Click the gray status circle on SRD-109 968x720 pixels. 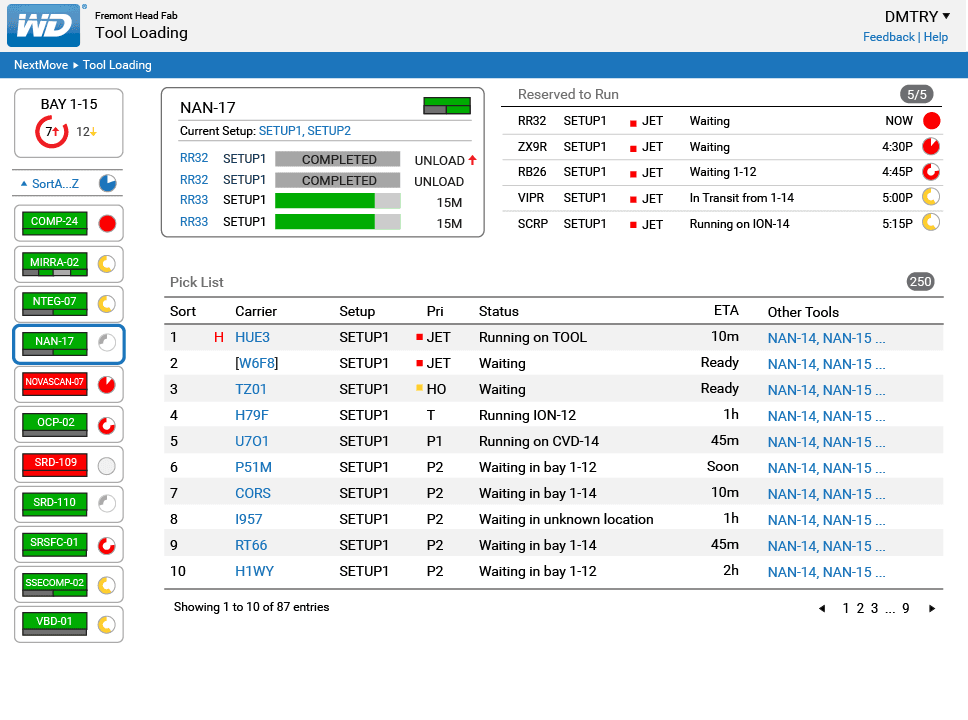click(107, 463)
